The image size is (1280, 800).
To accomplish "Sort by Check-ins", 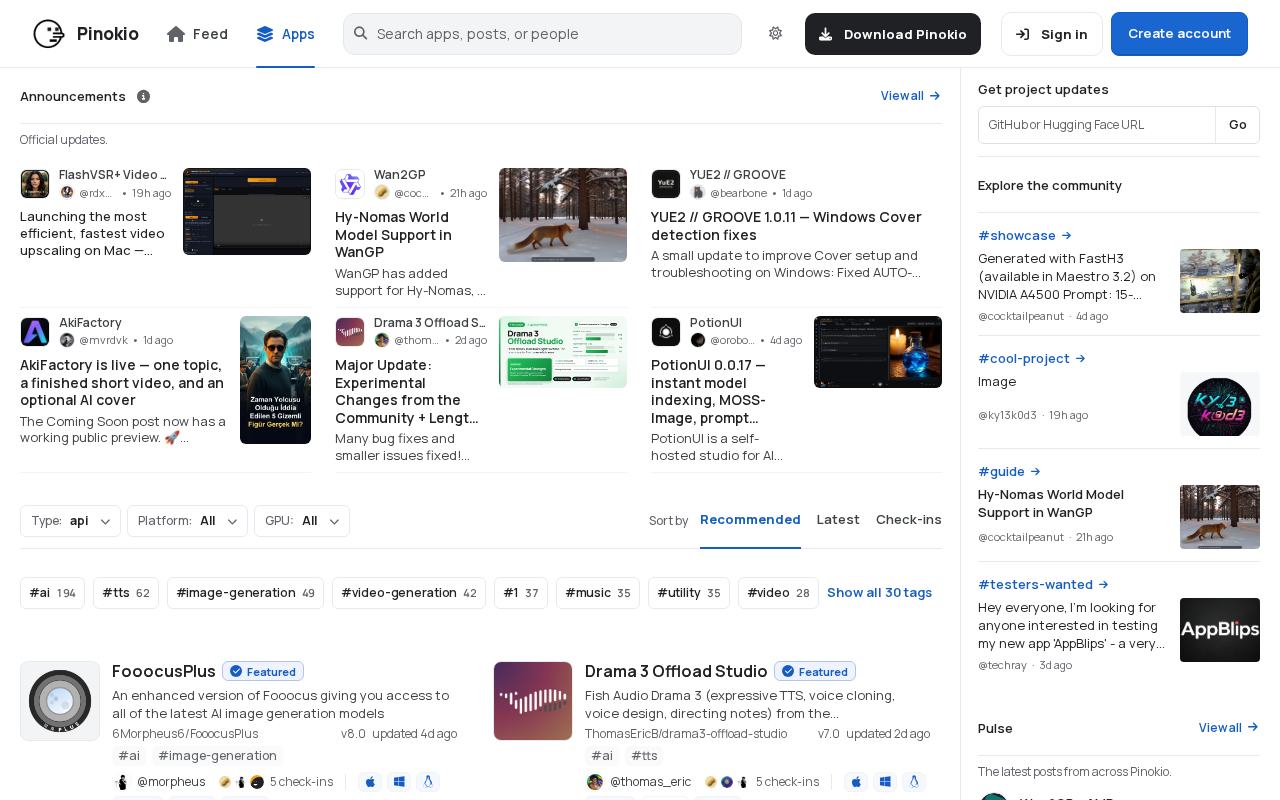I will [x=909, y=519].
